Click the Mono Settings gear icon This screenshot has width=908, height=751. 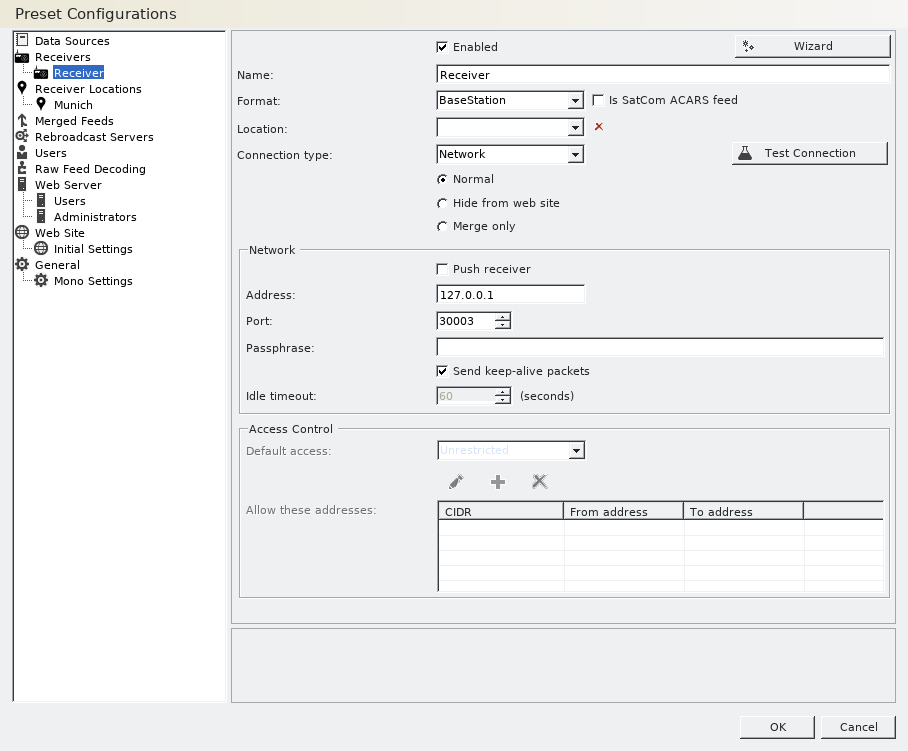[x=40, y=281]
